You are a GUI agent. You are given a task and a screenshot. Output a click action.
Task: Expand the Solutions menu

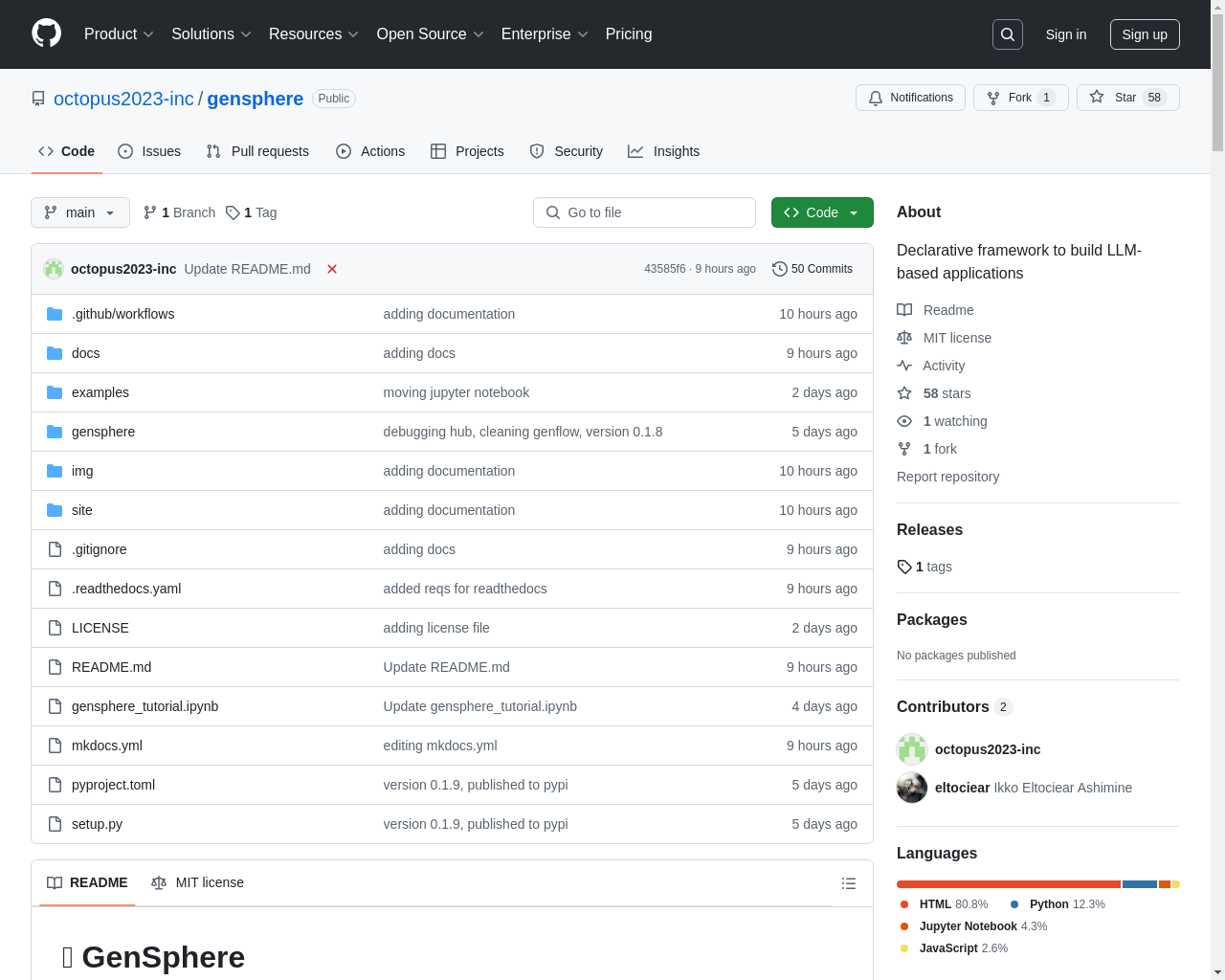tap(212, 34)
